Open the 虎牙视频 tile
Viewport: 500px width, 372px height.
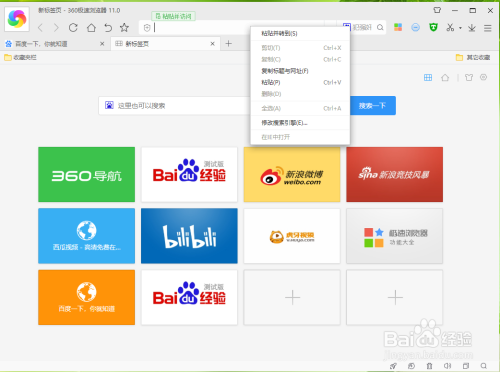pyautogui.click(x=292, y=236)
